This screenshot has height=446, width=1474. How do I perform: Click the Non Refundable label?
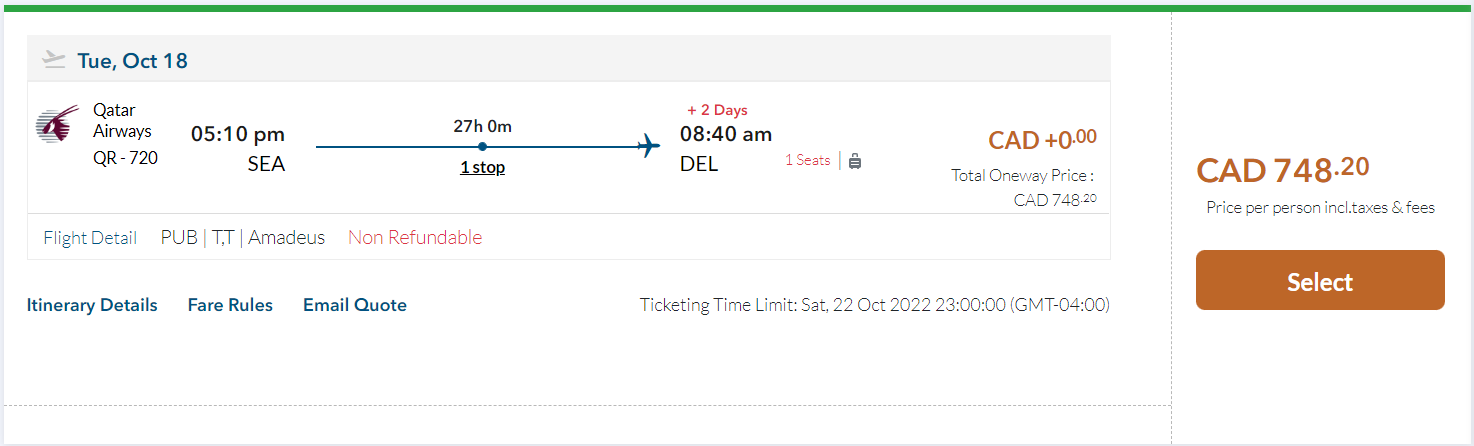pyautogui.click(x=415, y=238)
